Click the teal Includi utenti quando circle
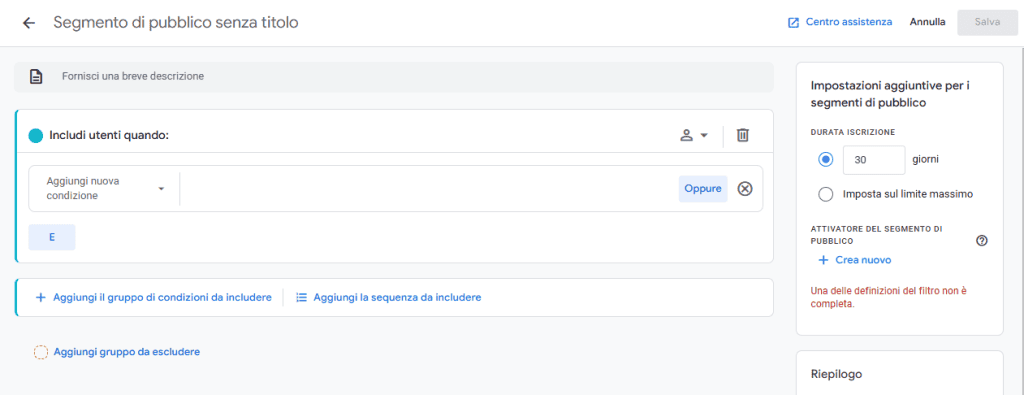Image resolution: width=1024 pixels, height=395 pixels. point(36,136)
